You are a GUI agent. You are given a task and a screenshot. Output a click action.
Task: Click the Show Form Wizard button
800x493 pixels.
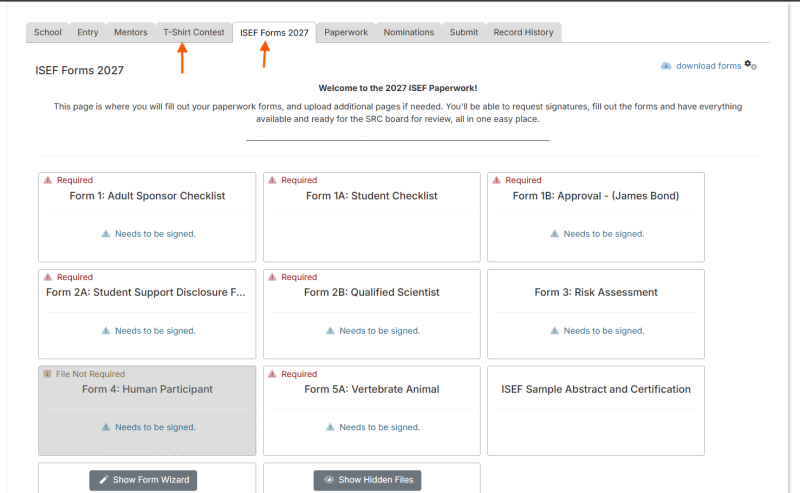click(x=143, y=480)
